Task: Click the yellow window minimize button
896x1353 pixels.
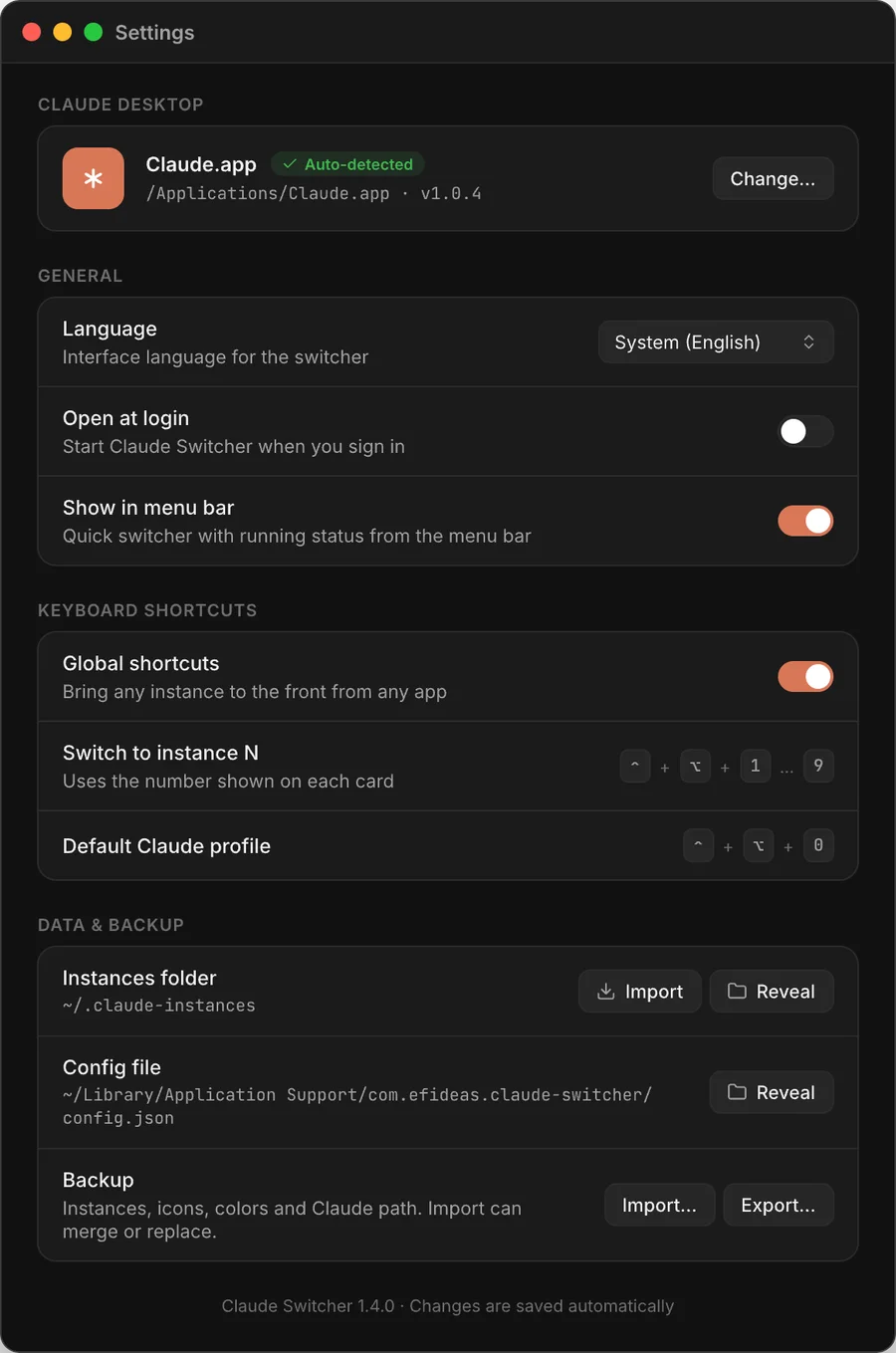Action: 63,32
